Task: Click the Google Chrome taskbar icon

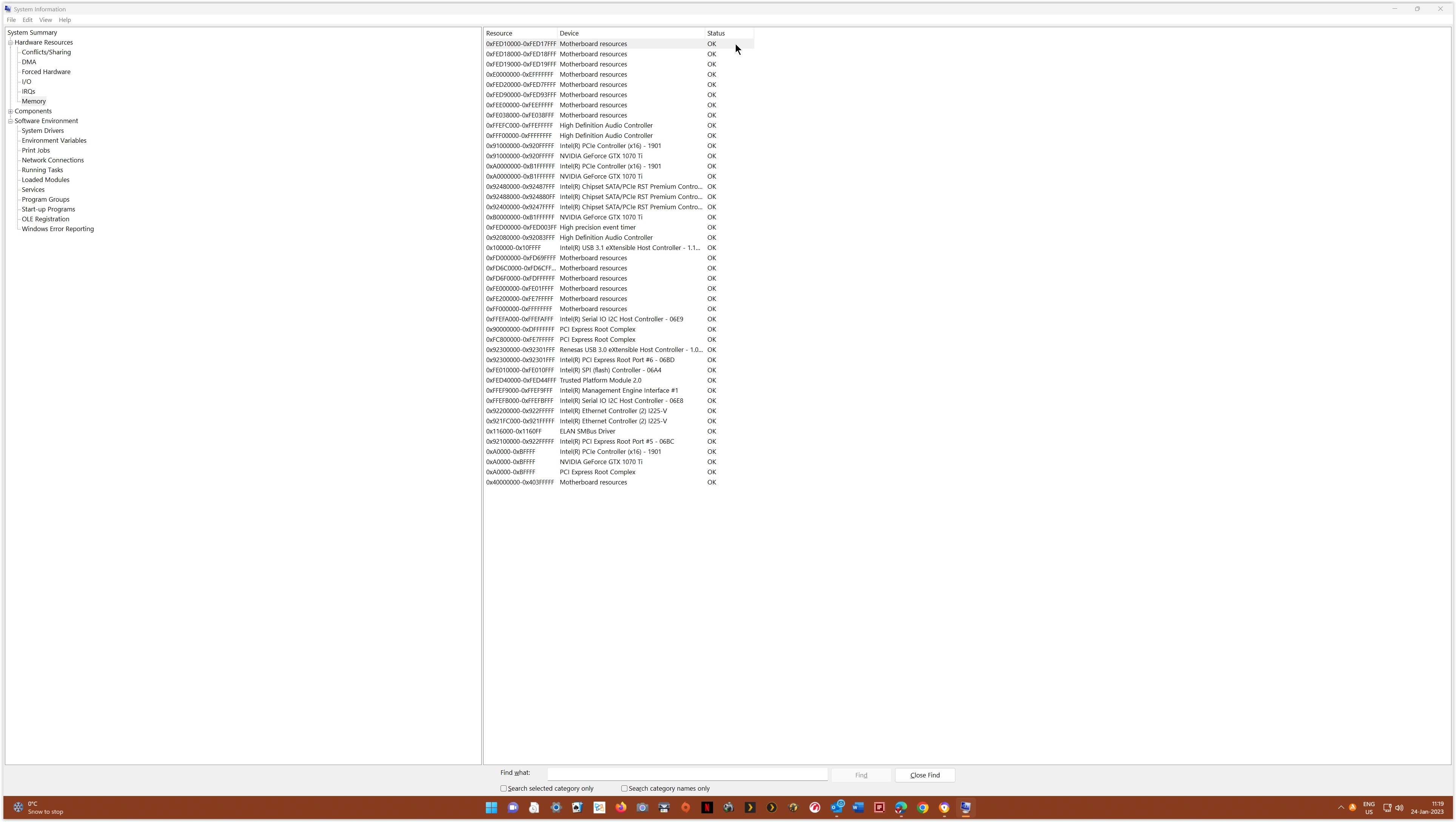Action: [923, 807]
